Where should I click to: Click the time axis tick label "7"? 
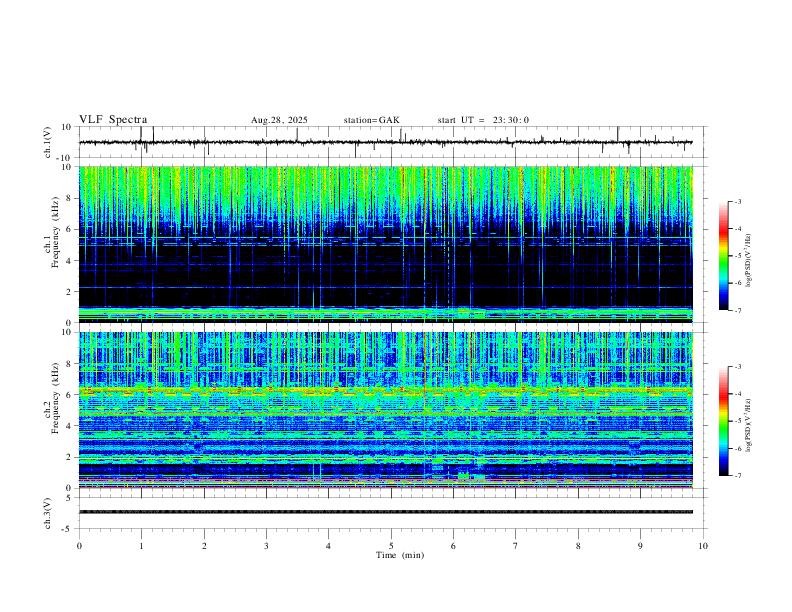[x=516, y=546]
